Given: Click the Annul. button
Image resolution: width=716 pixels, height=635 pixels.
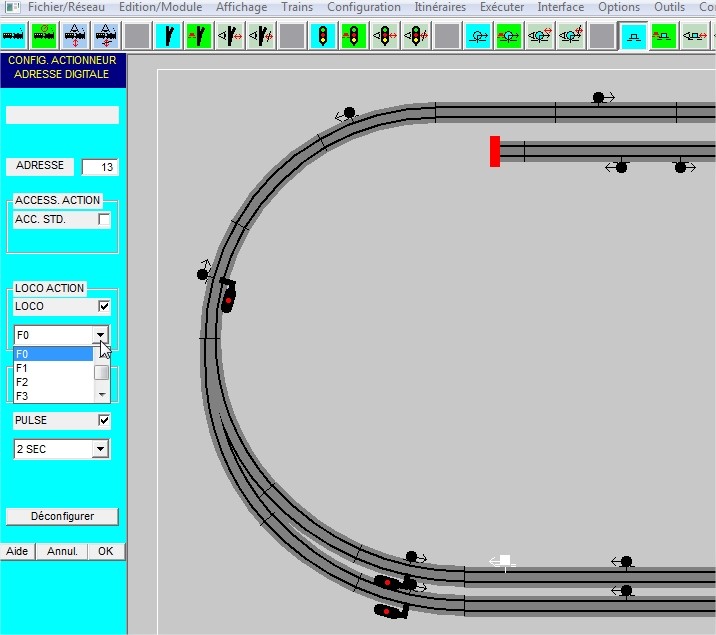Looking at the screenshot, I should click(x=62, y=551).
